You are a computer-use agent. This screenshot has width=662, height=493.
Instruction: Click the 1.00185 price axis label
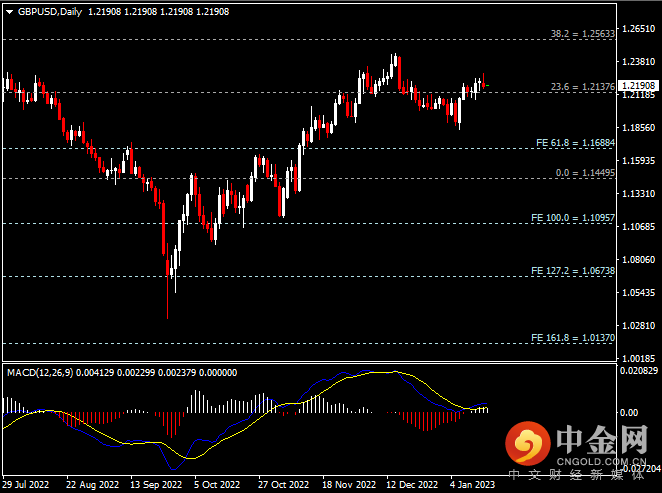click(639, 357)
